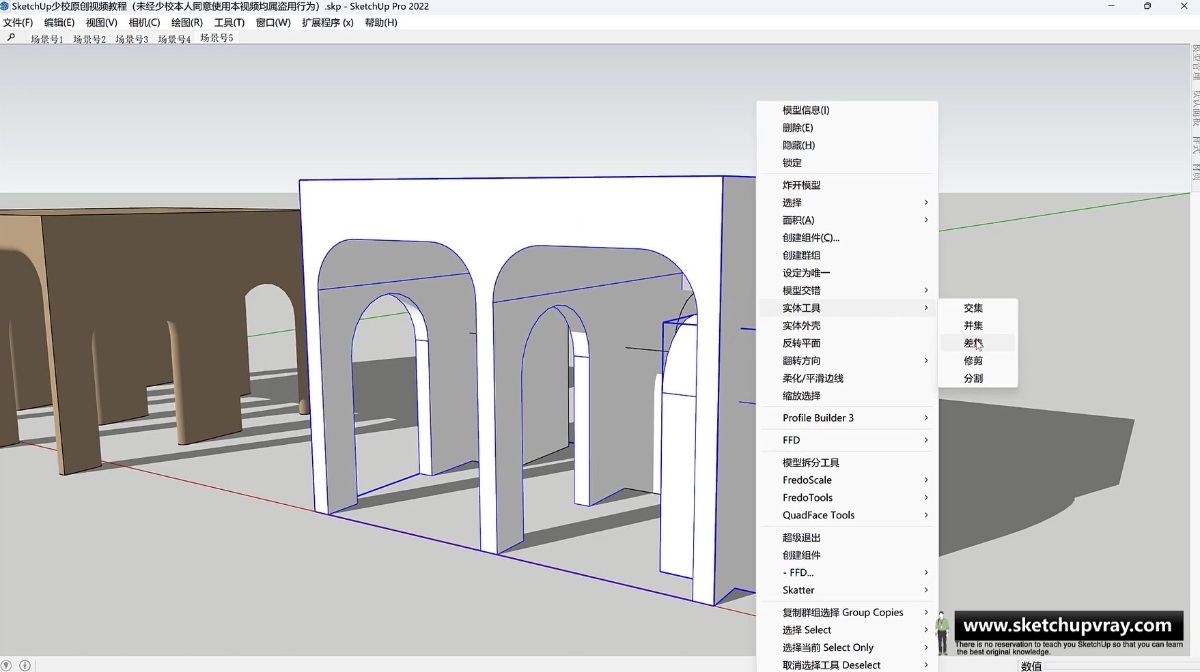The image size is (1200, 672).
Task: Click the question mark status bar icon
Action: [8, 665]
